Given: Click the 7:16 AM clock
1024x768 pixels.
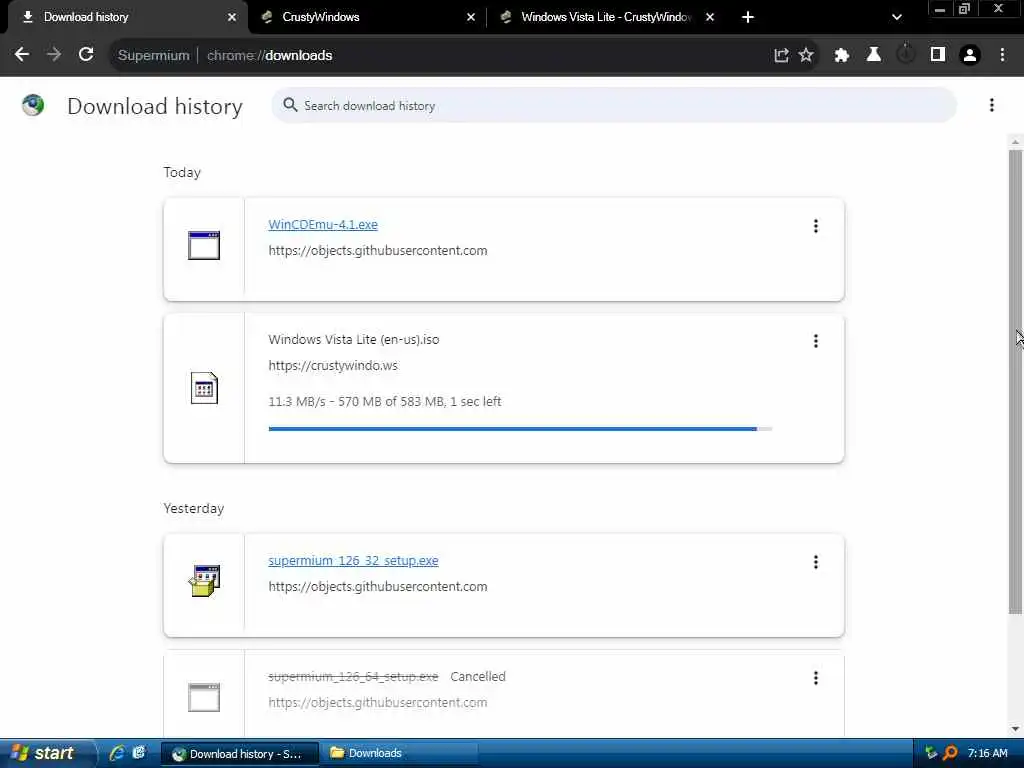Looking at the screenshot, I should (987, 753).
